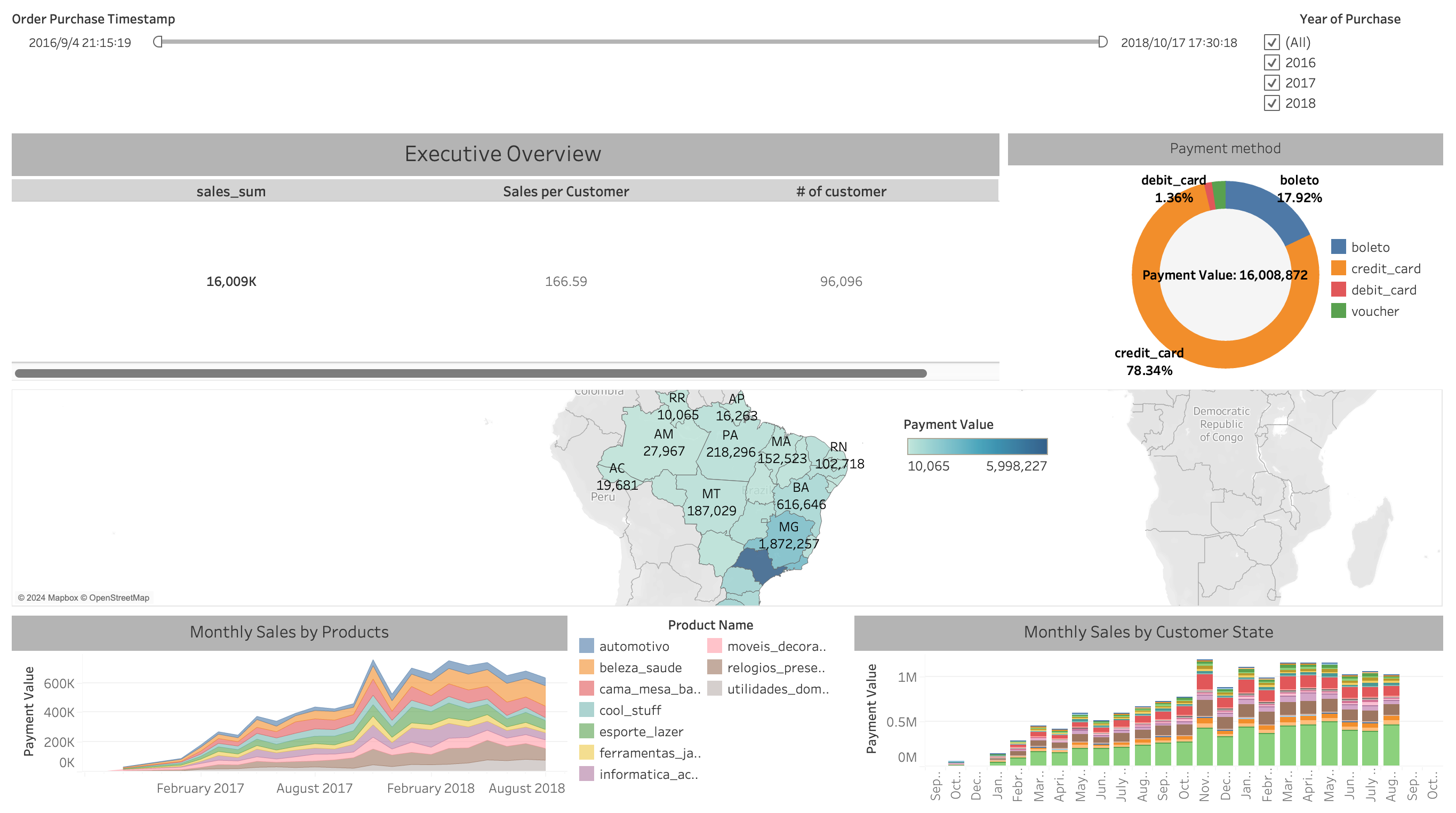Viewport: 1456px width, 813px height.
Task: Click the Sales per Customer header
Action: click(x=565, y=192)
